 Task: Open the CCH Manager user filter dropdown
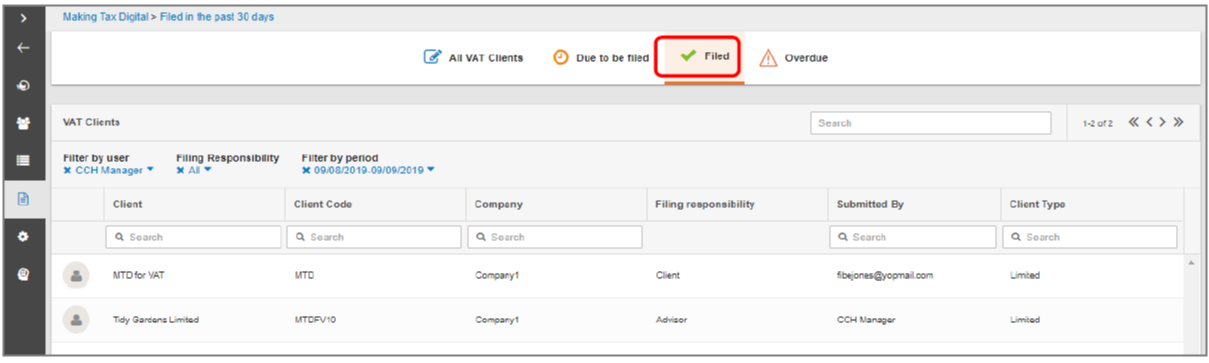click(x=109, y=170)
